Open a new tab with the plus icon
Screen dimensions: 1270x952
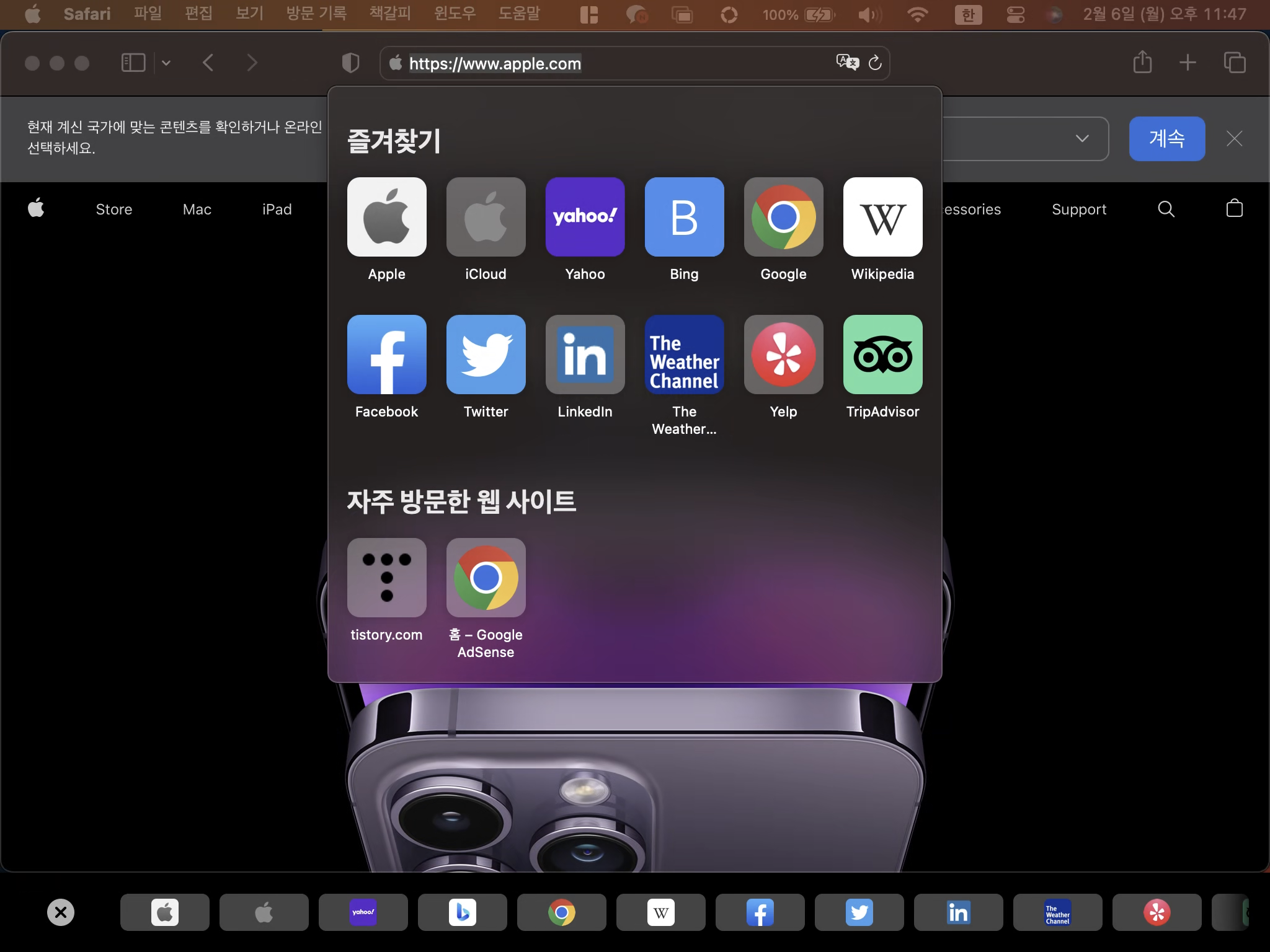[1188, 63]
